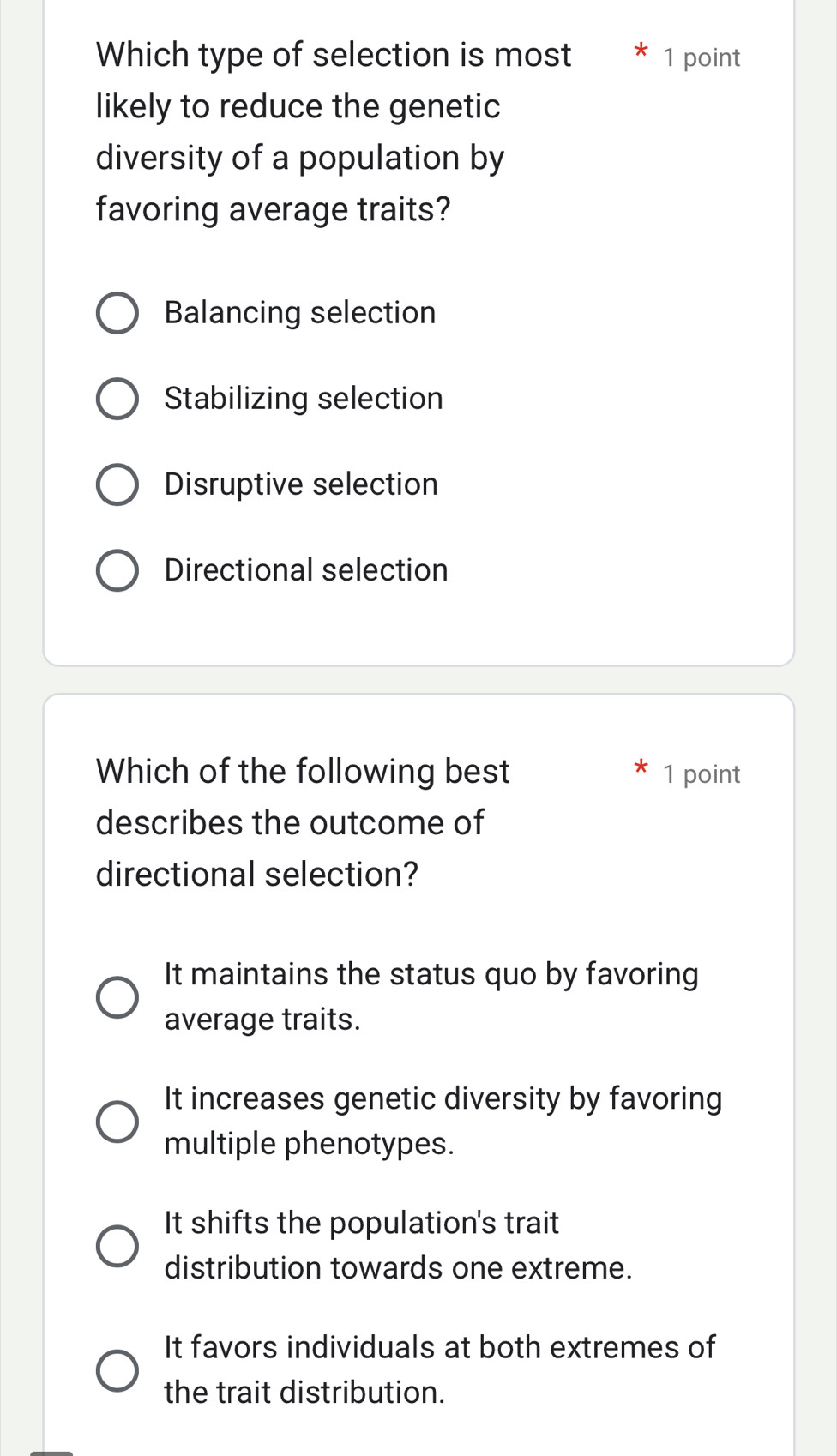This screenshot has height=1456, width=837.
Task: Choose 'It maintains the status quo' answer
Action: [117, 996]
